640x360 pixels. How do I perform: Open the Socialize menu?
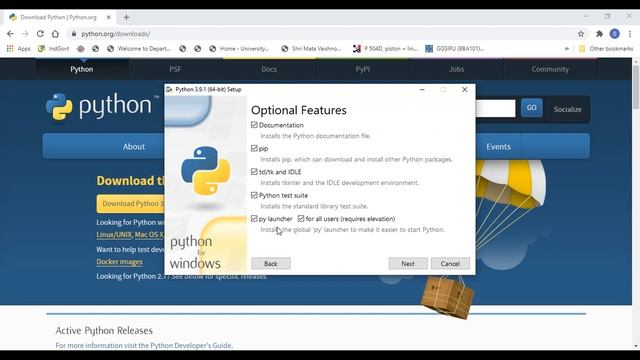[567, 109]
